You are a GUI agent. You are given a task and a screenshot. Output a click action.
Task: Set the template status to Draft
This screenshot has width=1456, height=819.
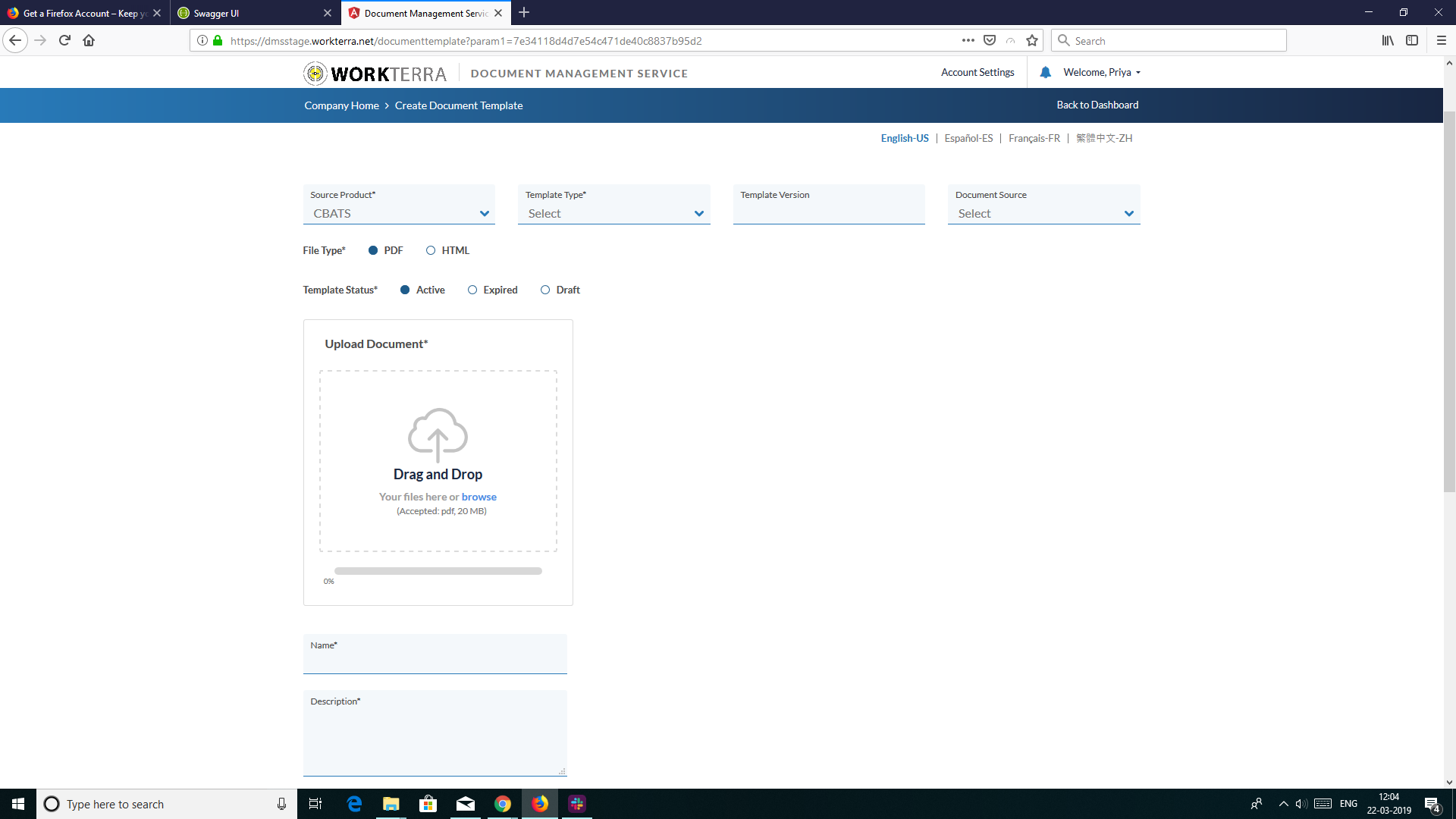(x=545, y=290)
